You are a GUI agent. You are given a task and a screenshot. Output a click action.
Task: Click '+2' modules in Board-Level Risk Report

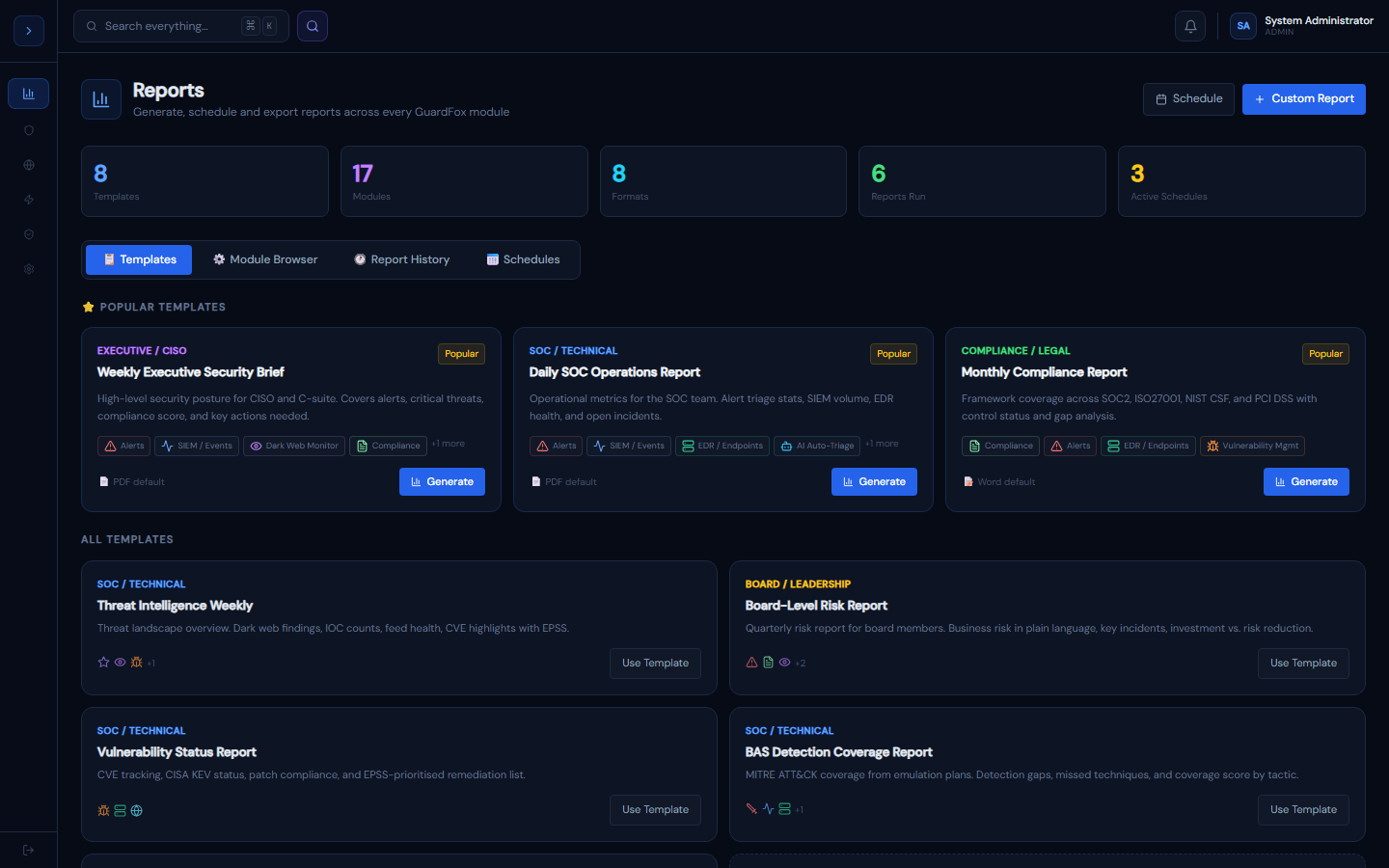coord(801,664)
